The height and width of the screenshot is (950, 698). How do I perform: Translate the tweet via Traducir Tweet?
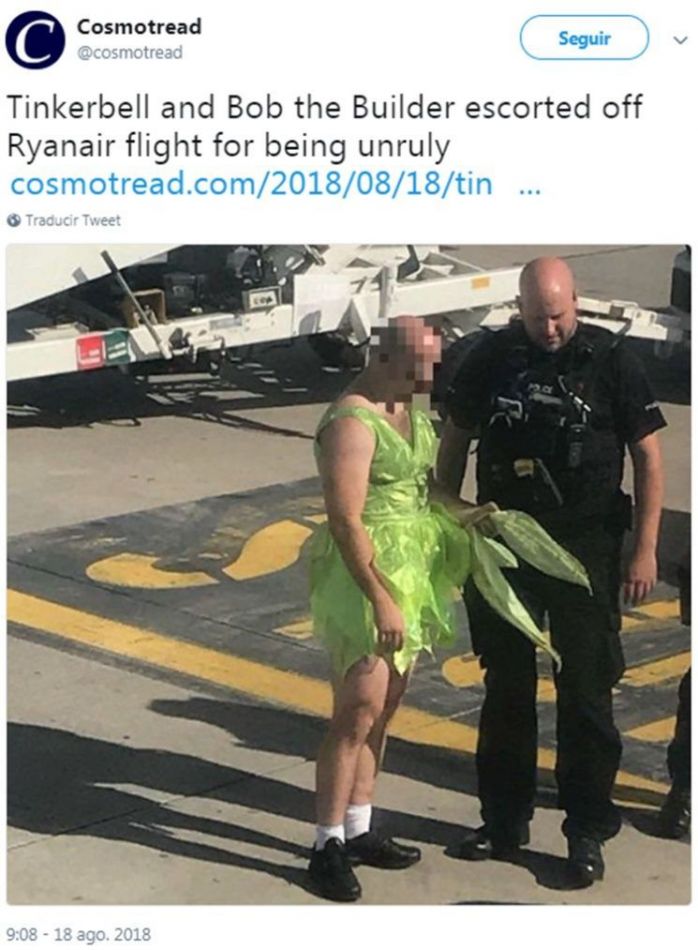(x=73, y=220)
